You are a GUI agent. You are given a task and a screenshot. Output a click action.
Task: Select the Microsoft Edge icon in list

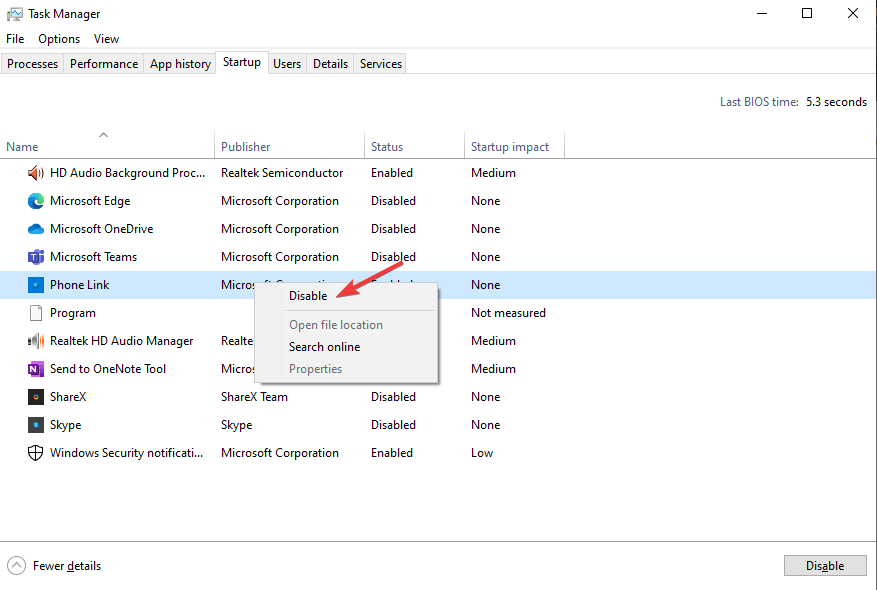coord(36,201)
